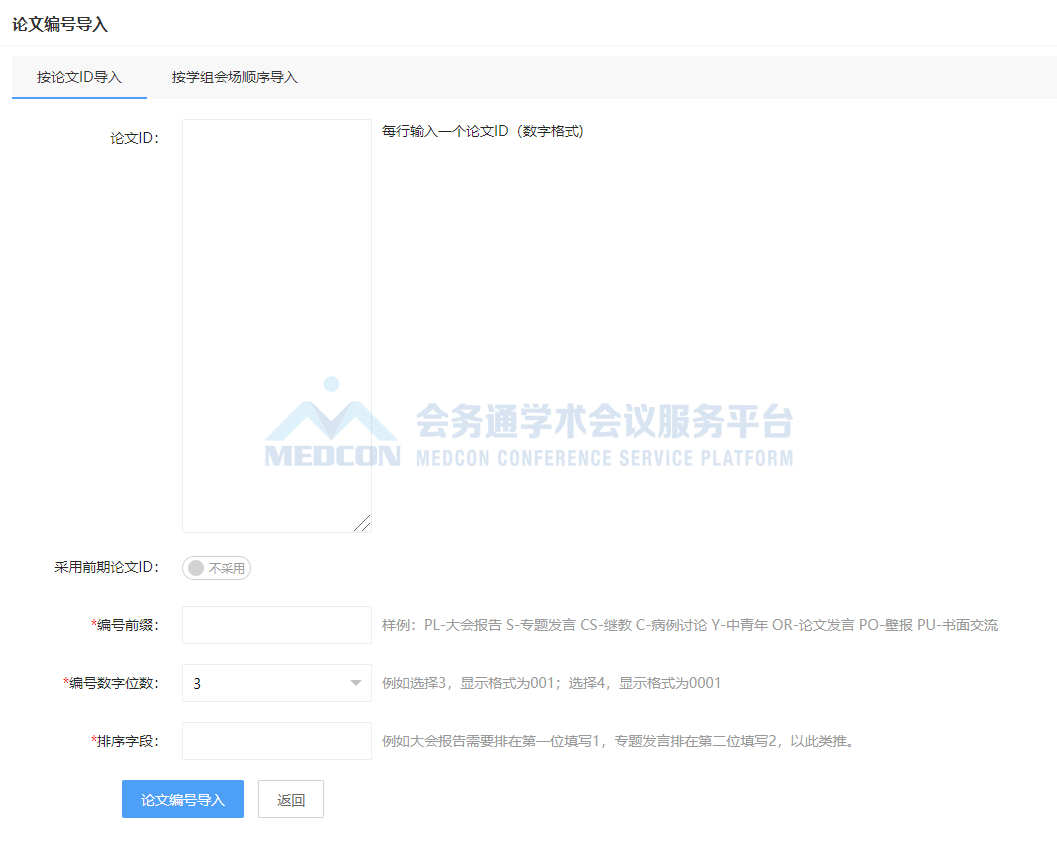Click the hint 每行输入一个论文ID（数字格式）
The width and height of the screenshot is (1057, 842).
click(x=483, y=131)
